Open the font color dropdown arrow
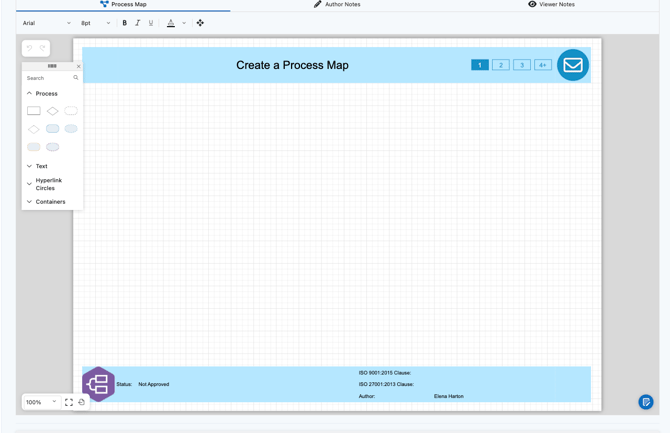The image size is (670, 433). pyautogui.click(x=184, y=23)
